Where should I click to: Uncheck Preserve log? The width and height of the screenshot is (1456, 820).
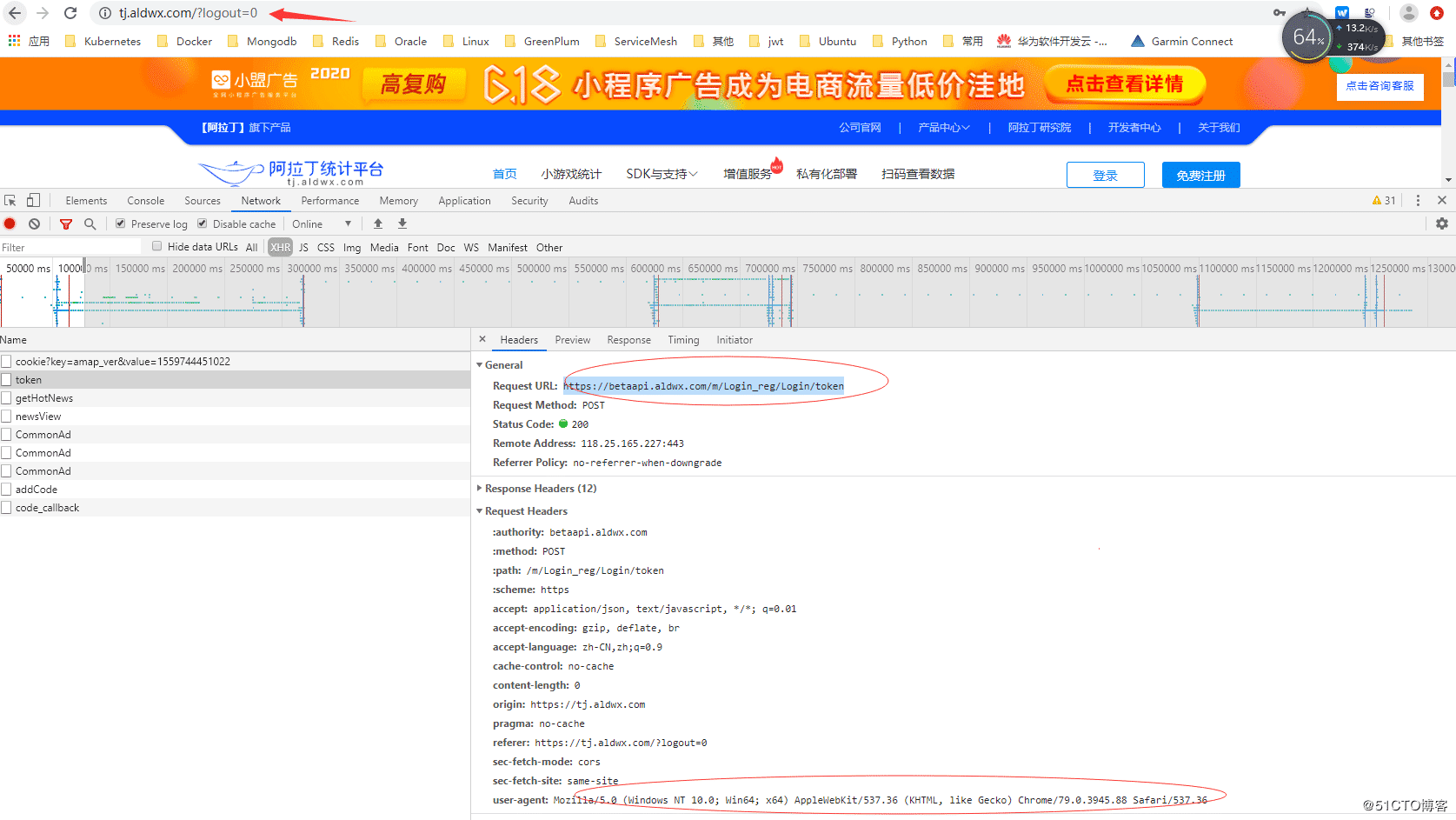pos(119,223)
